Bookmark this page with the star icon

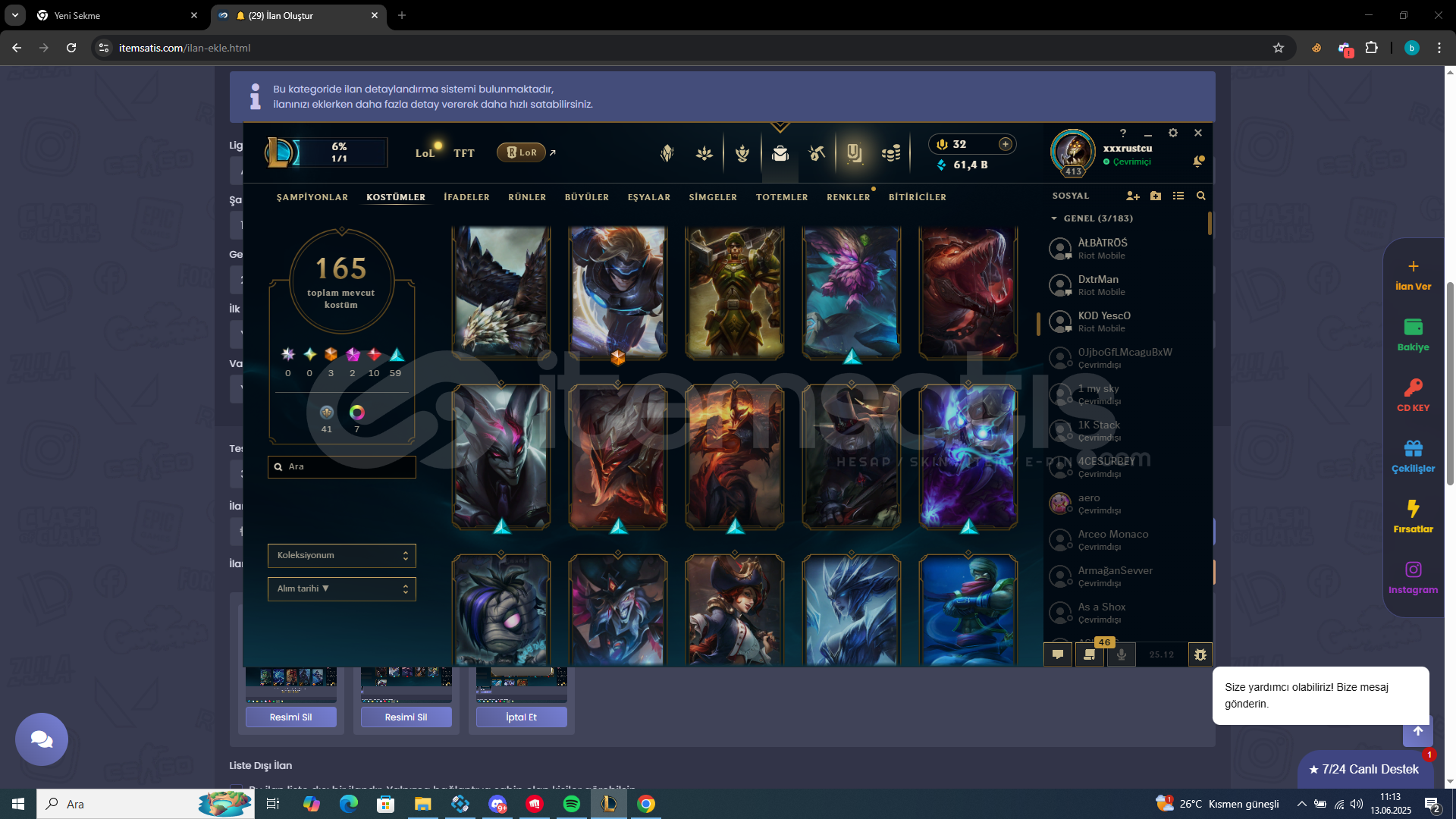[x=1279, y=48]
